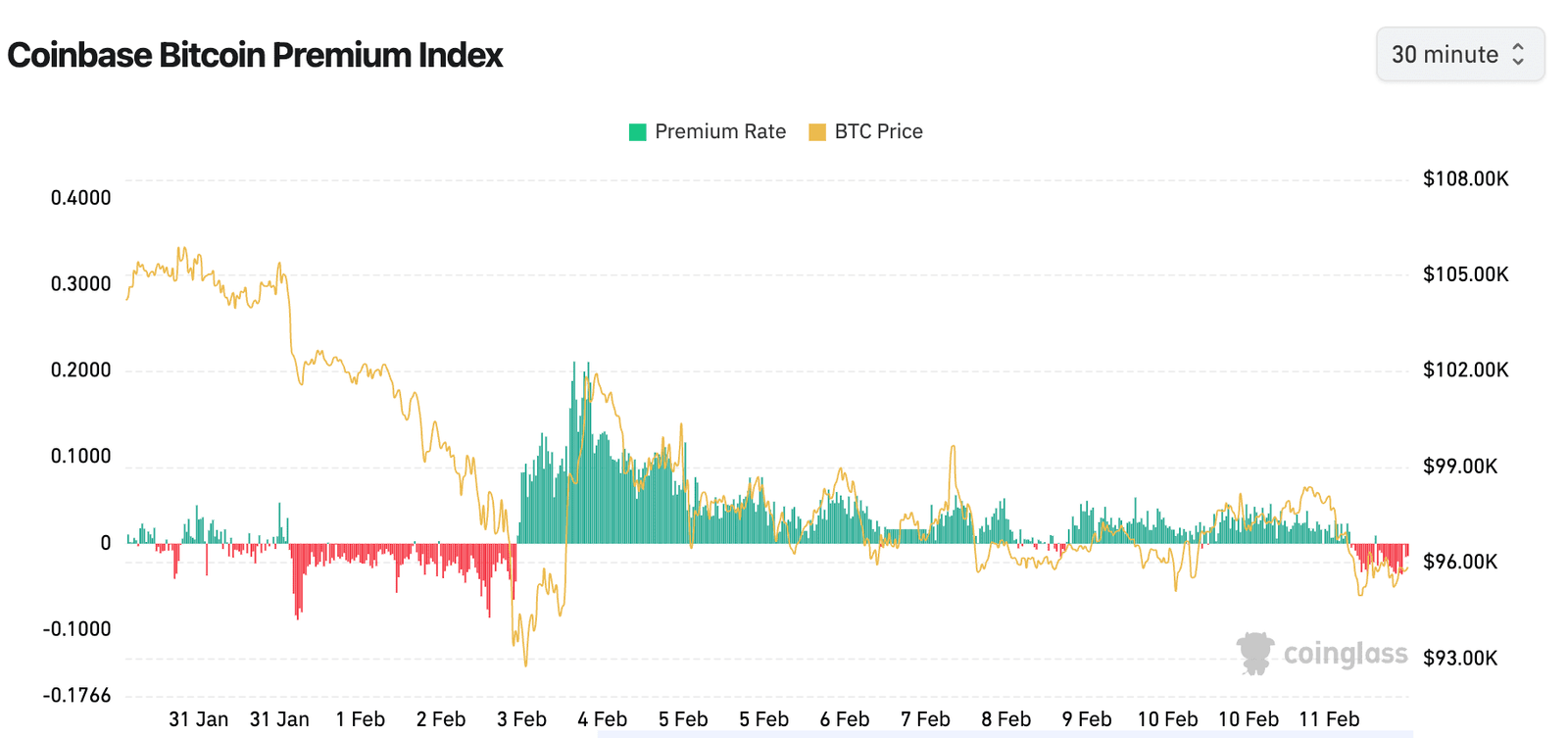Expand the timeframe selector options
Viewport: 1568px width, 738px height.
click(1460, 55)
